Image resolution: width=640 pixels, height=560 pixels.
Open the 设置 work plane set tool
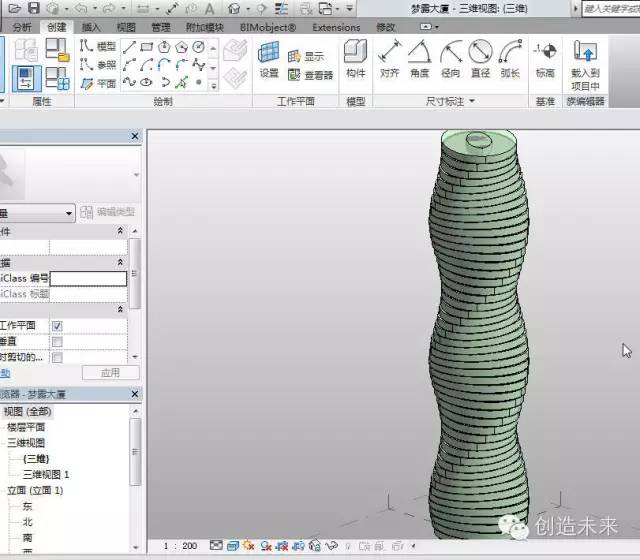[x=269, y=58]
